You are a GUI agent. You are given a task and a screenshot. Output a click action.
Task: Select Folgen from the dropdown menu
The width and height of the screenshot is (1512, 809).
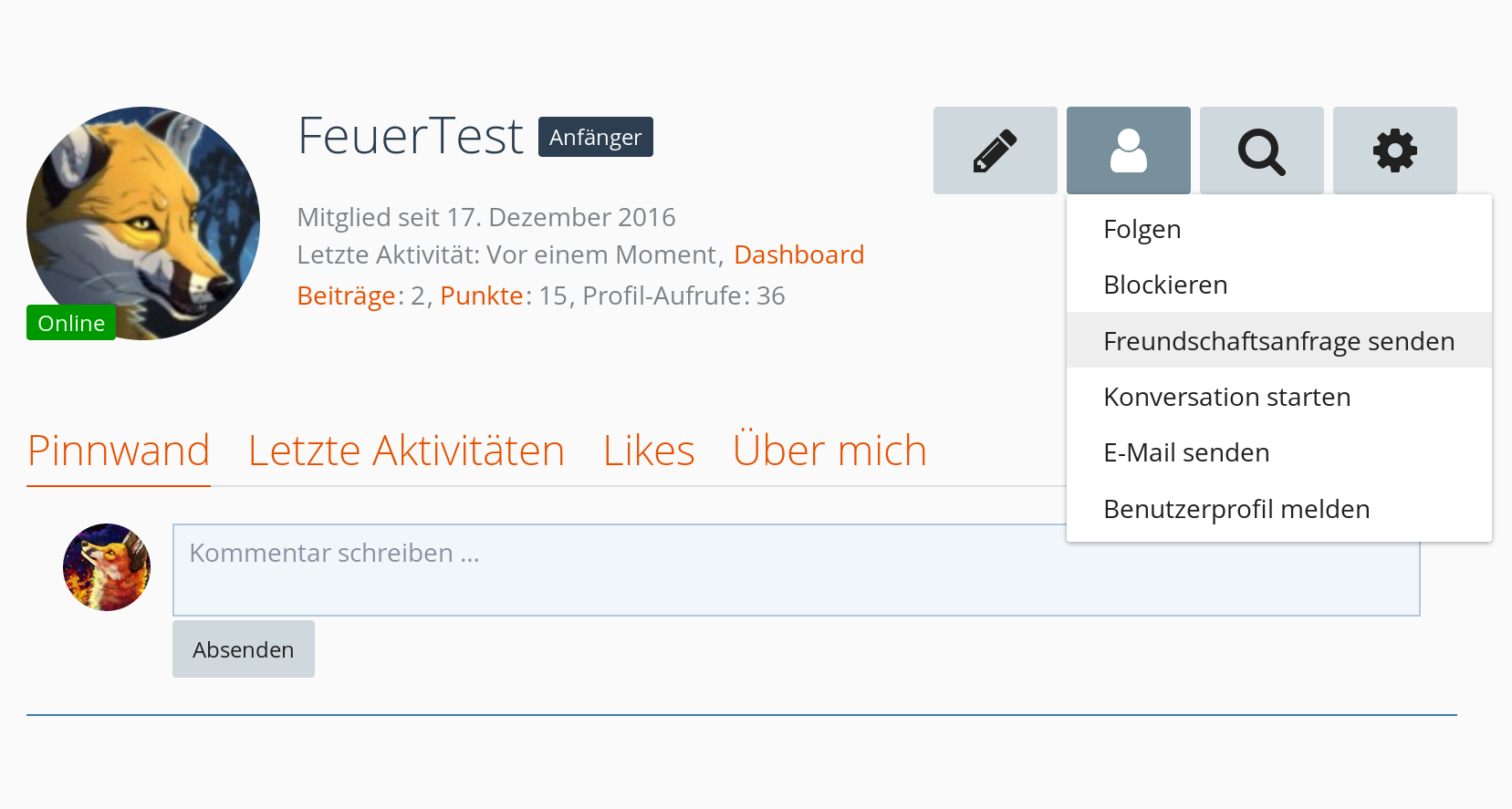pos(1142,229)
